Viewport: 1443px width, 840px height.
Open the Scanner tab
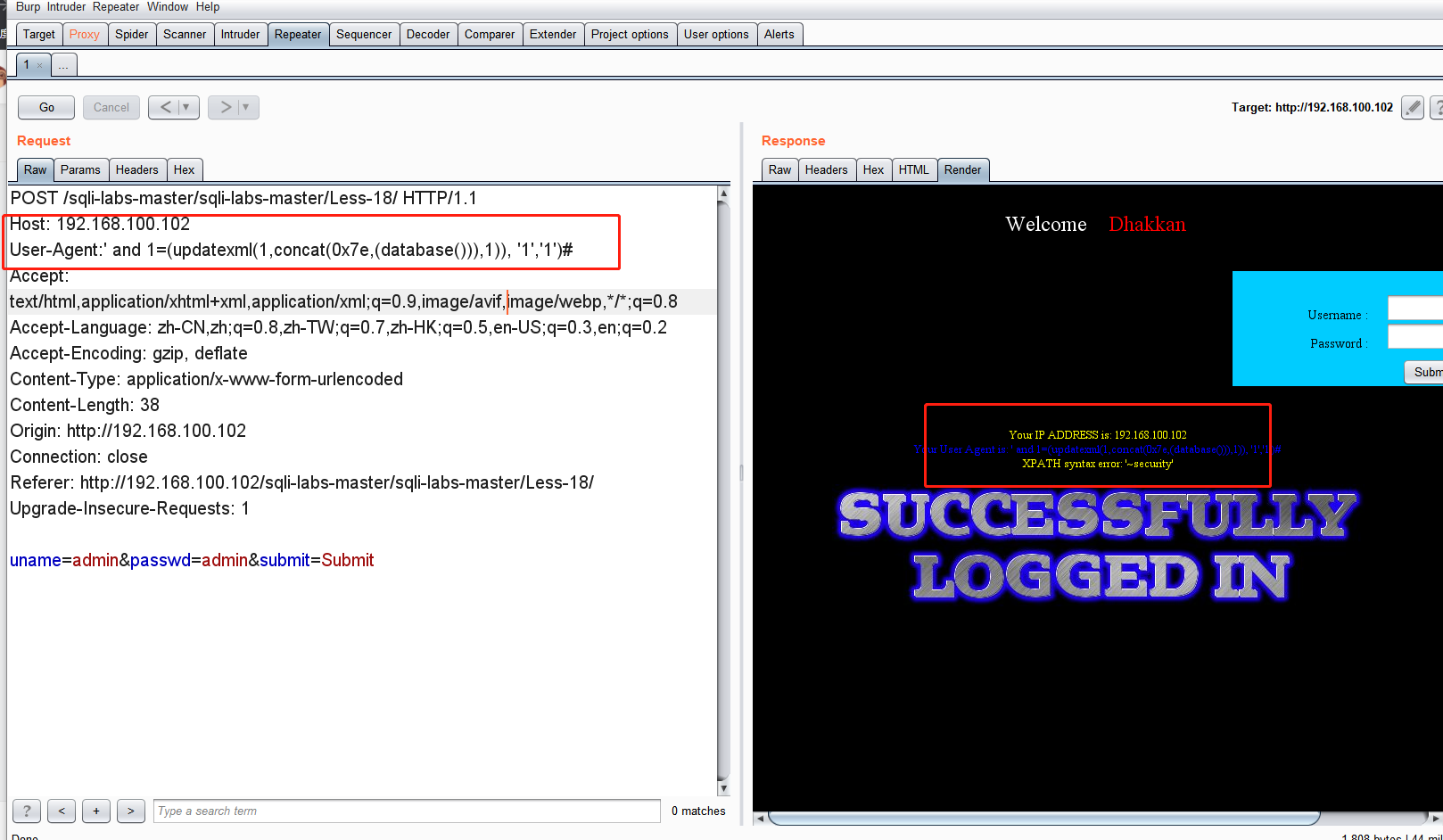click(x=185, y=35)
